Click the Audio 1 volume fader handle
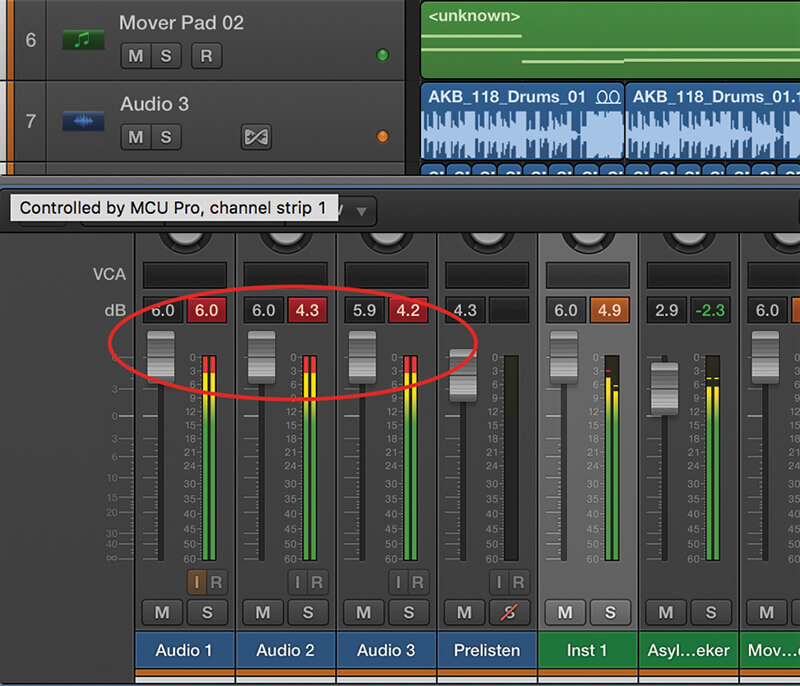The image size is (800, 686). tap(161, 357)
